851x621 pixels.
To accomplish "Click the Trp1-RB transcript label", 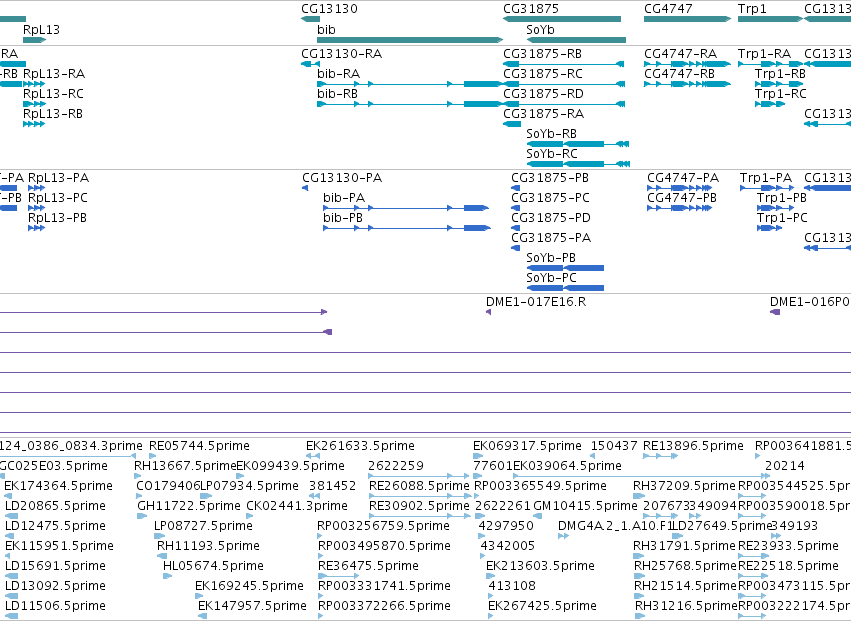I will tap(780, 74).
